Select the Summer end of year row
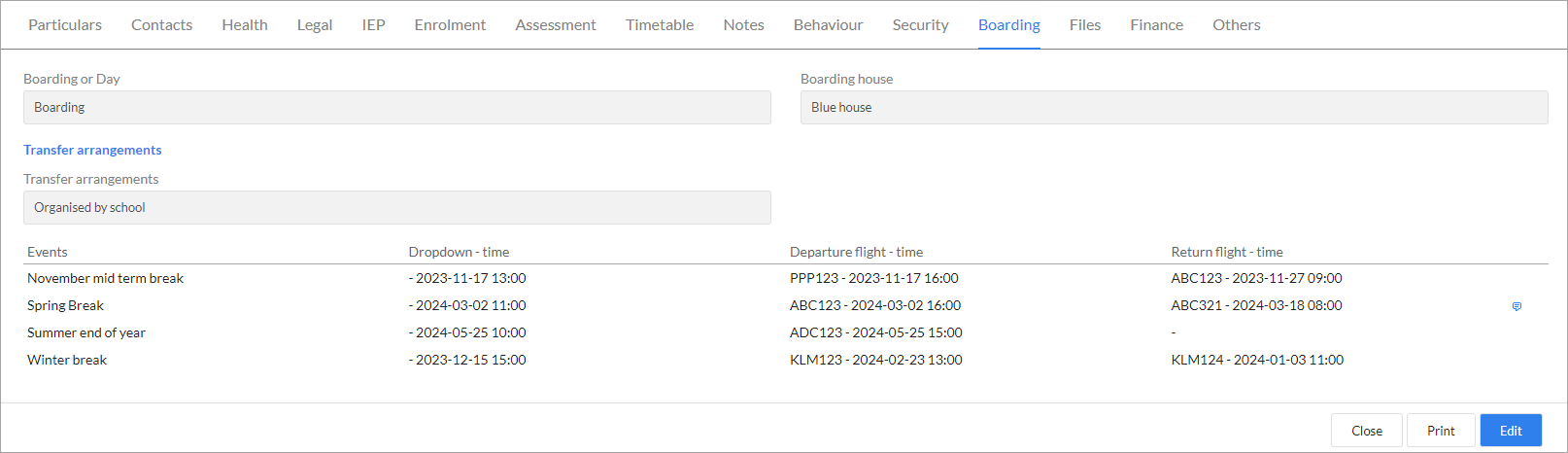 point(786,332)
